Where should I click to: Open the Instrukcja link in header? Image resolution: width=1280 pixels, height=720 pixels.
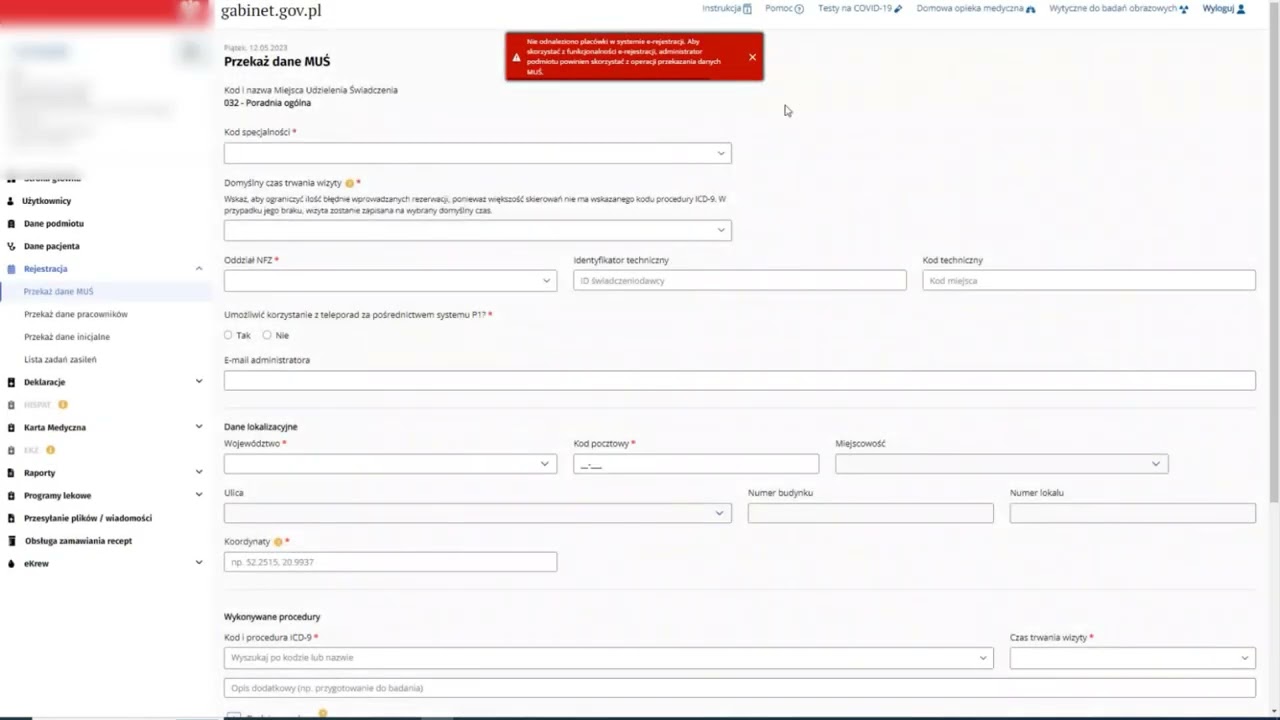pos(721,9)
